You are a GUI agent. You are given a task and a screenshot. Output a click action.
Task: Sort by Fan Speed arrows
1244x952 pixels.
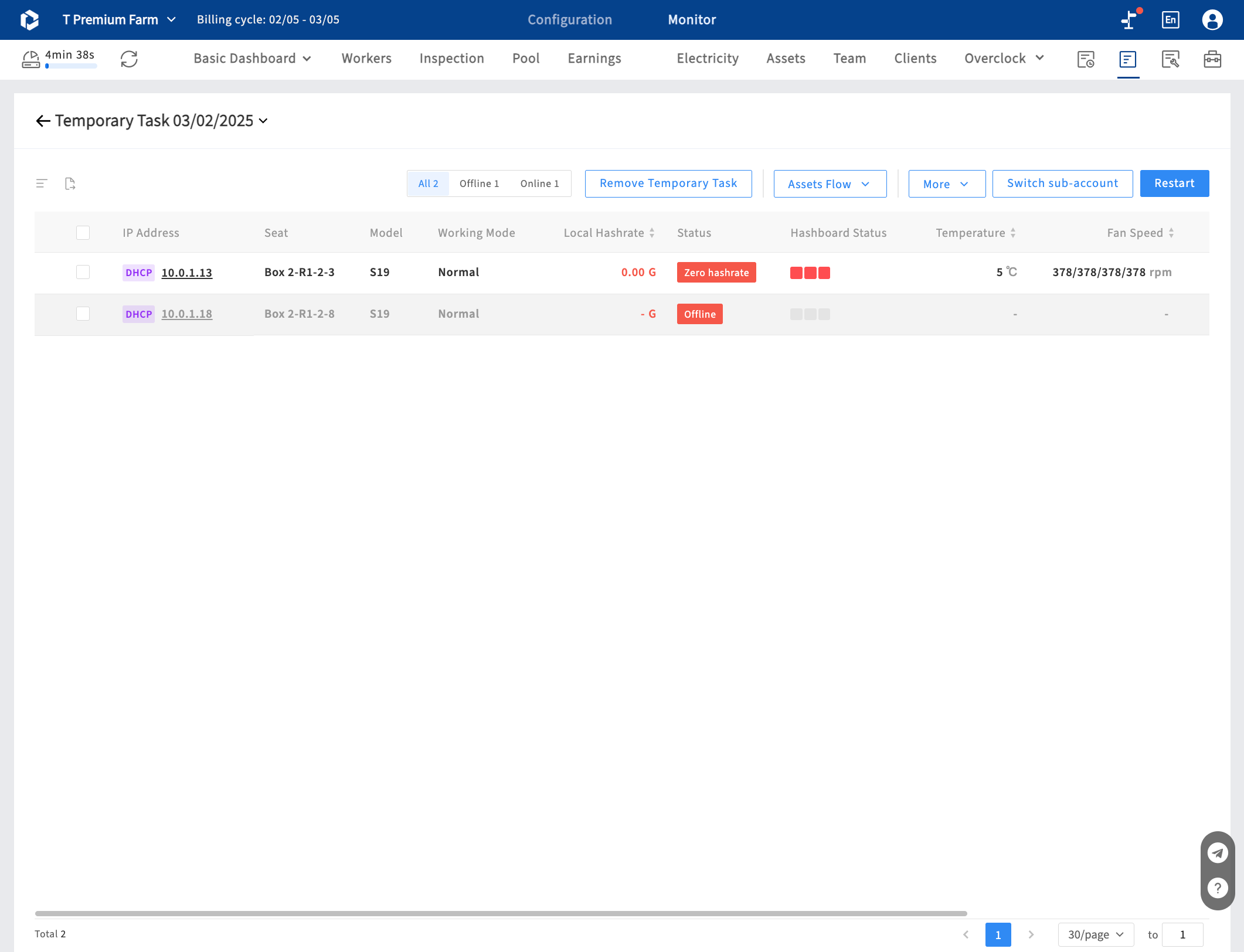coord(1171,233)
